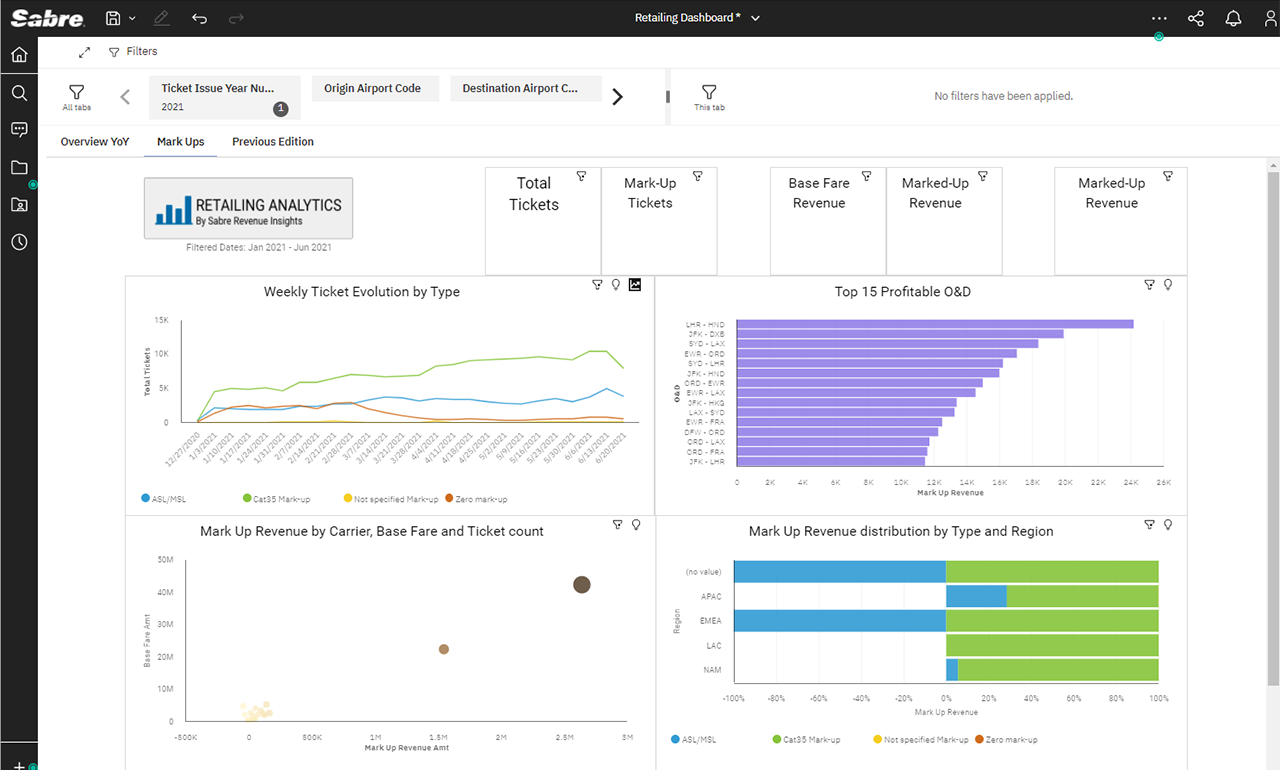Open the Home icon in left sidebar
Viewport: 1280px width, 770px height.
tap(19, 55)
